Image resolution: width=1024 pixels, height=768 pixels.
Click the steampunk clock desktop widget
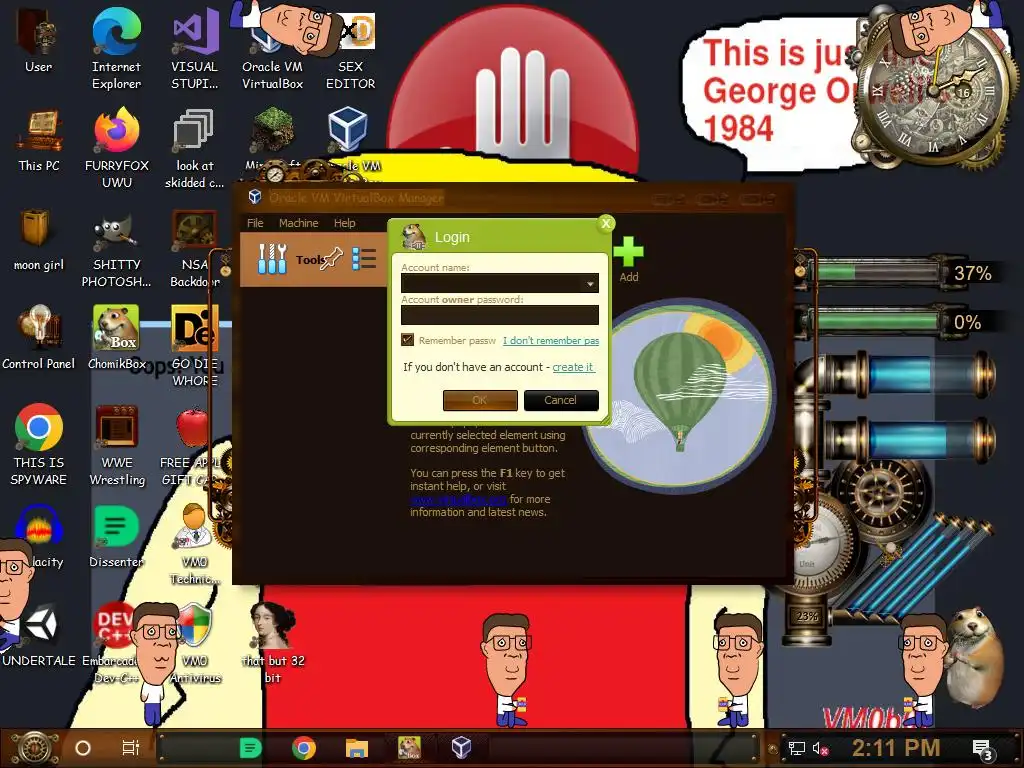point(932,93)
